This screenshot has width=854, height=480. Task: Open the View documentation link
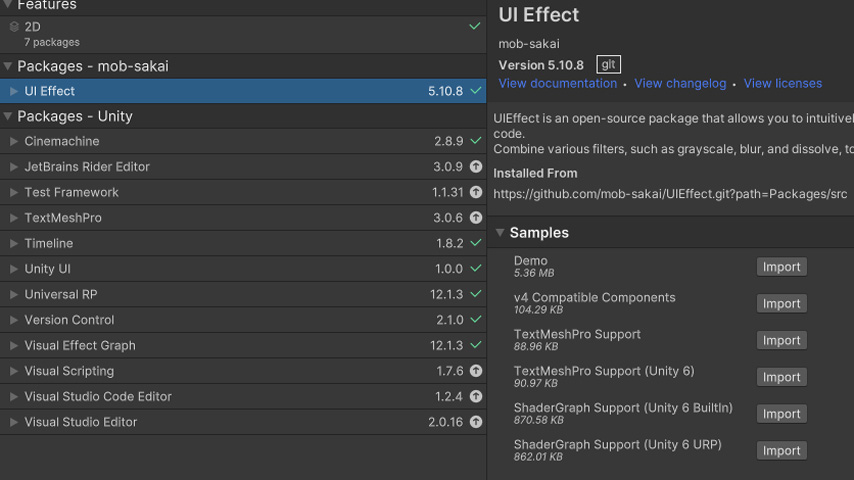pyautogui.click(x=558, y=83)
